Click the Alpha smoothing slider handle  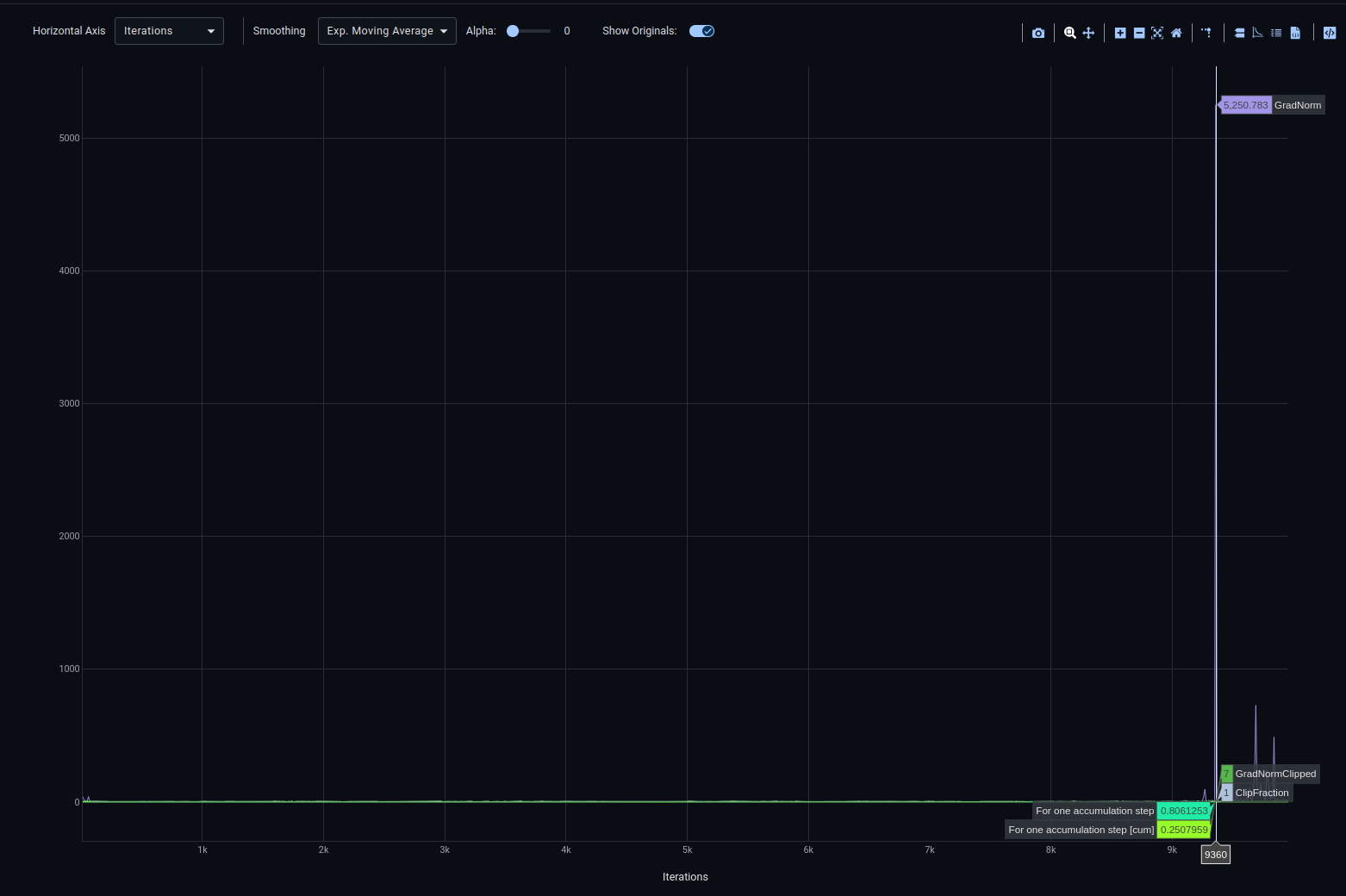[513, 31]
